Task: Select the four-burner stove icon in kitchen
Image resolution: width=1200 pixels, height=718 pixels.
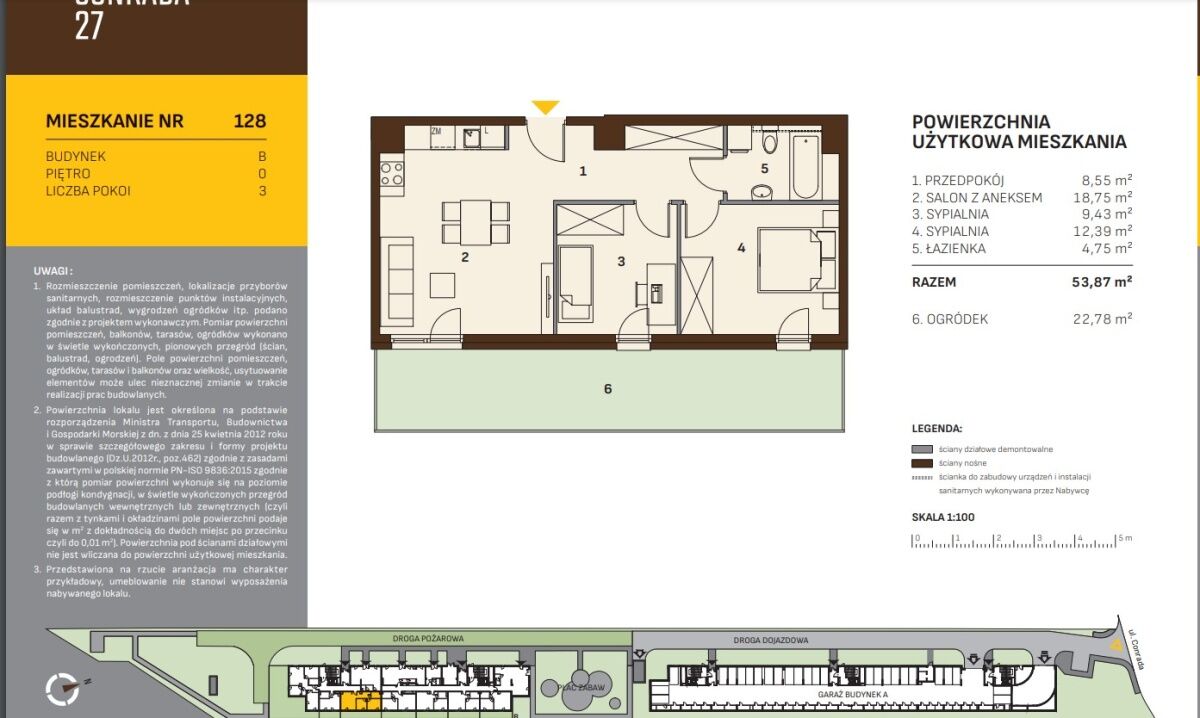Action: click(x=392, y=173)
